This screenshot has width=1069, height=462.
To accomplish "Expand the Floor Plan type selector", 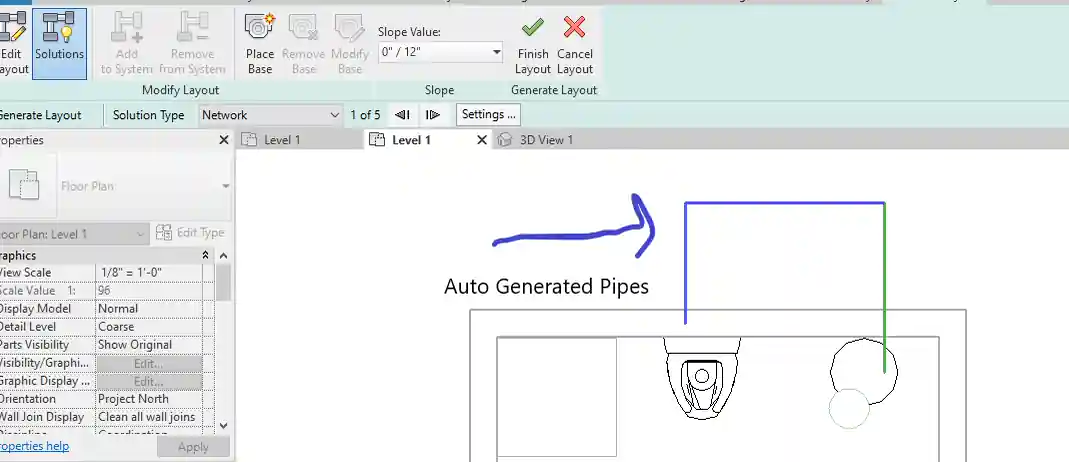I will pos(226,186).
